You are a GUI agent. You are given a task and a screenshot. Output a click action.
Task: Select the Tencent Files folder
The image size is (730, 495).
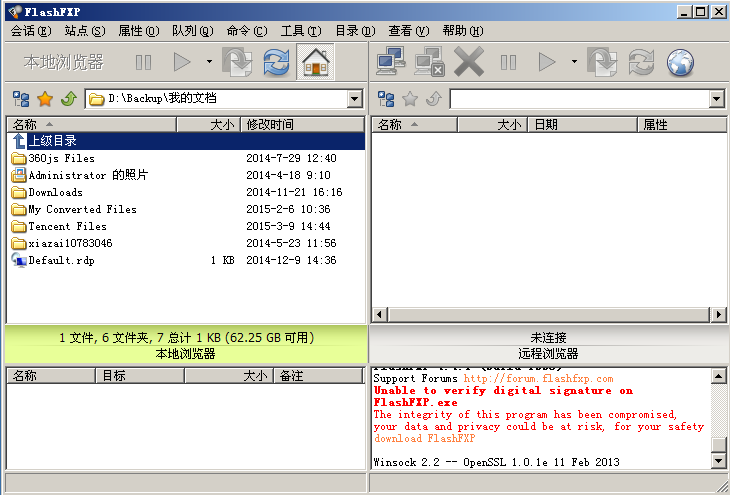click(186, 226)
